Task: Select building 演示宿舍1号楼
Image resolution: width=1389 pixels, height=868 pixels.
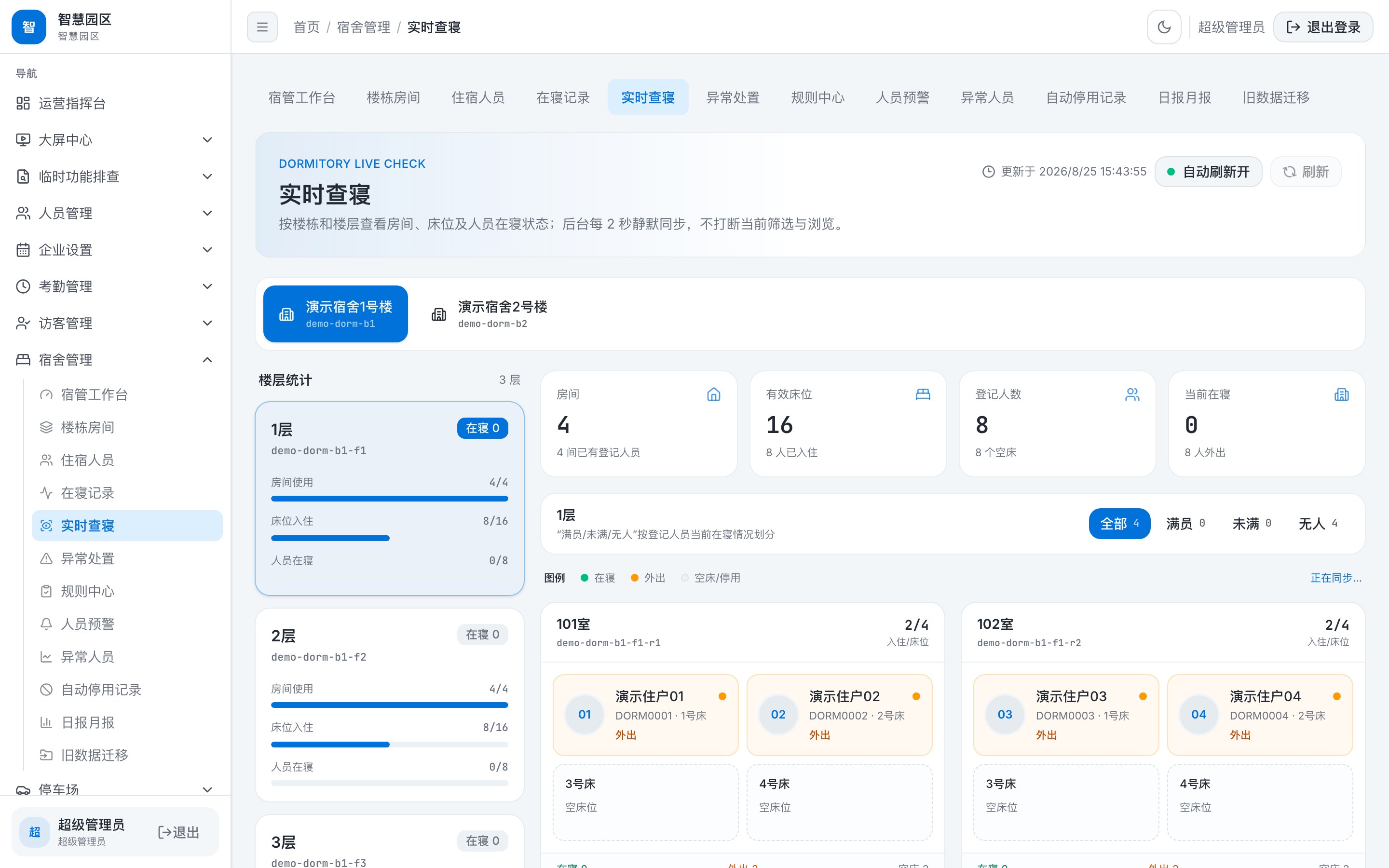Action: click(336, 314)
